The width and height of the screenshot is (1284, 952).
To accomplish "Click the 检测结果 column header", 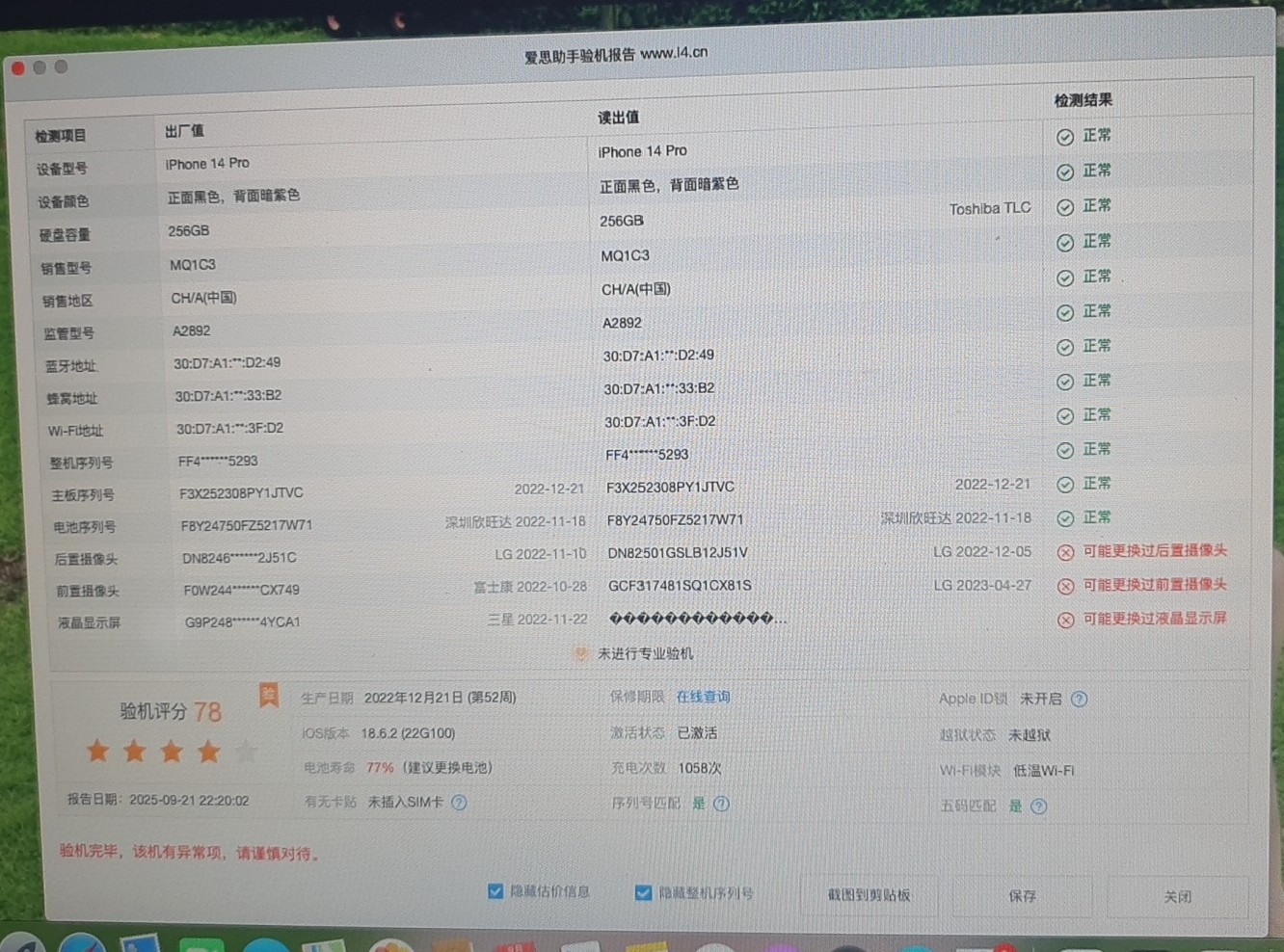I will pos(1083,100).
